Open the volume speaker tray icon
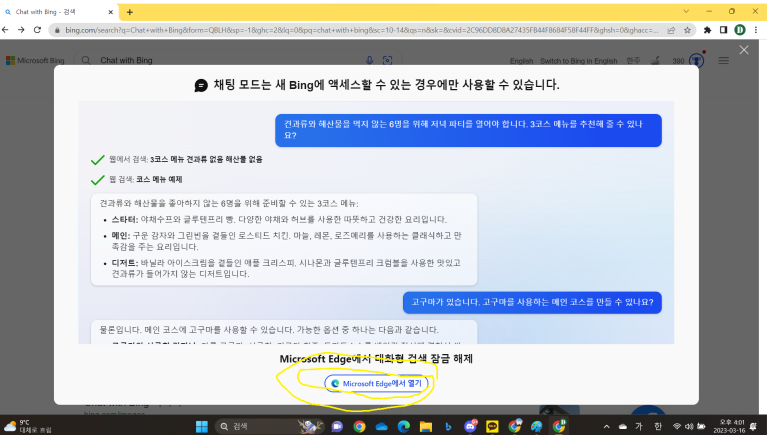 tap(689, 426)
